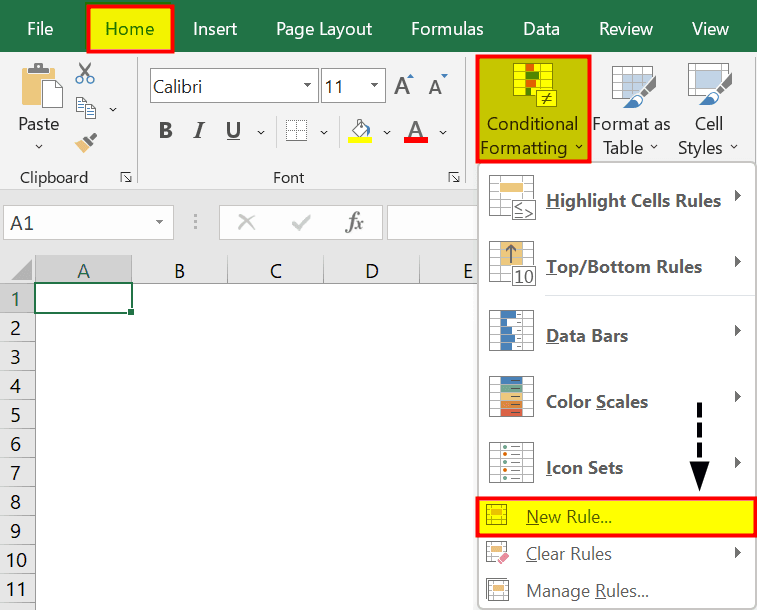Open the Underline style dropdown arrow
The width and height of the screenshot is (757, 610).
click(261, 132)
